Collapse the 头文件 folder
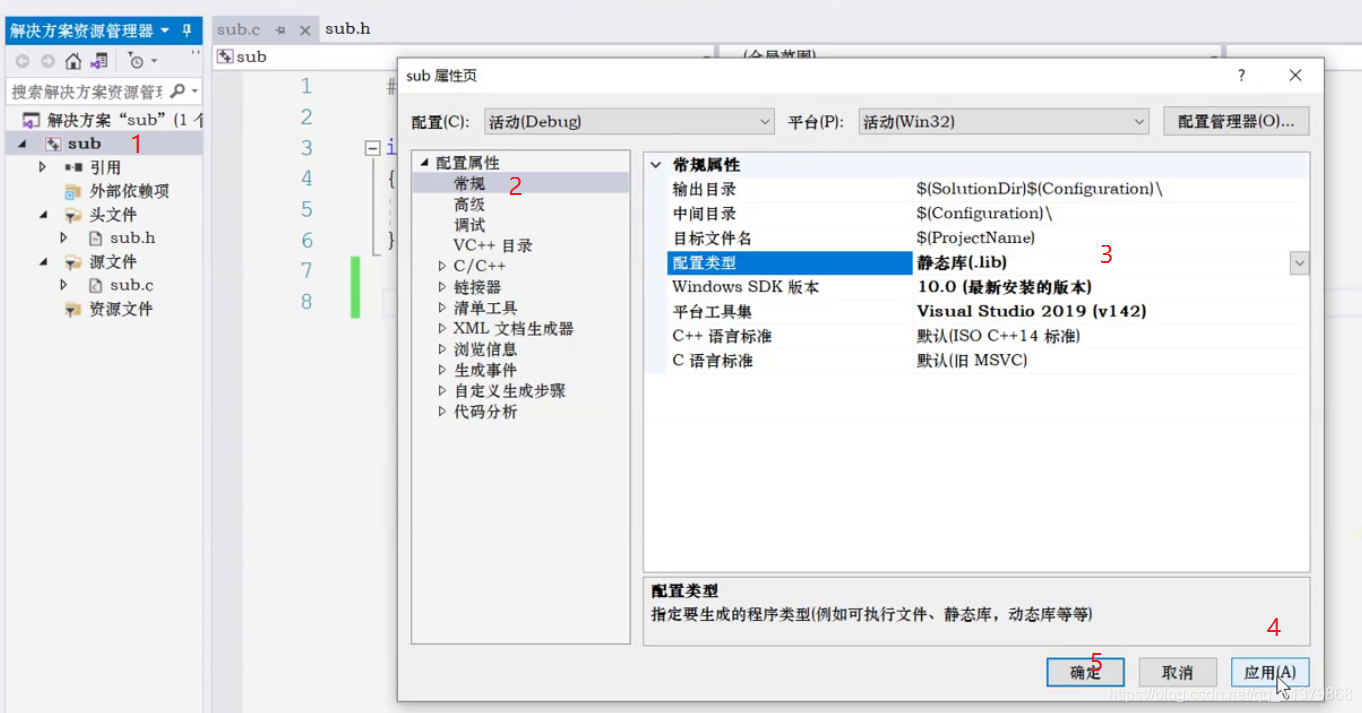Viewport: 1362px width, 713px height. coord(44,214)
